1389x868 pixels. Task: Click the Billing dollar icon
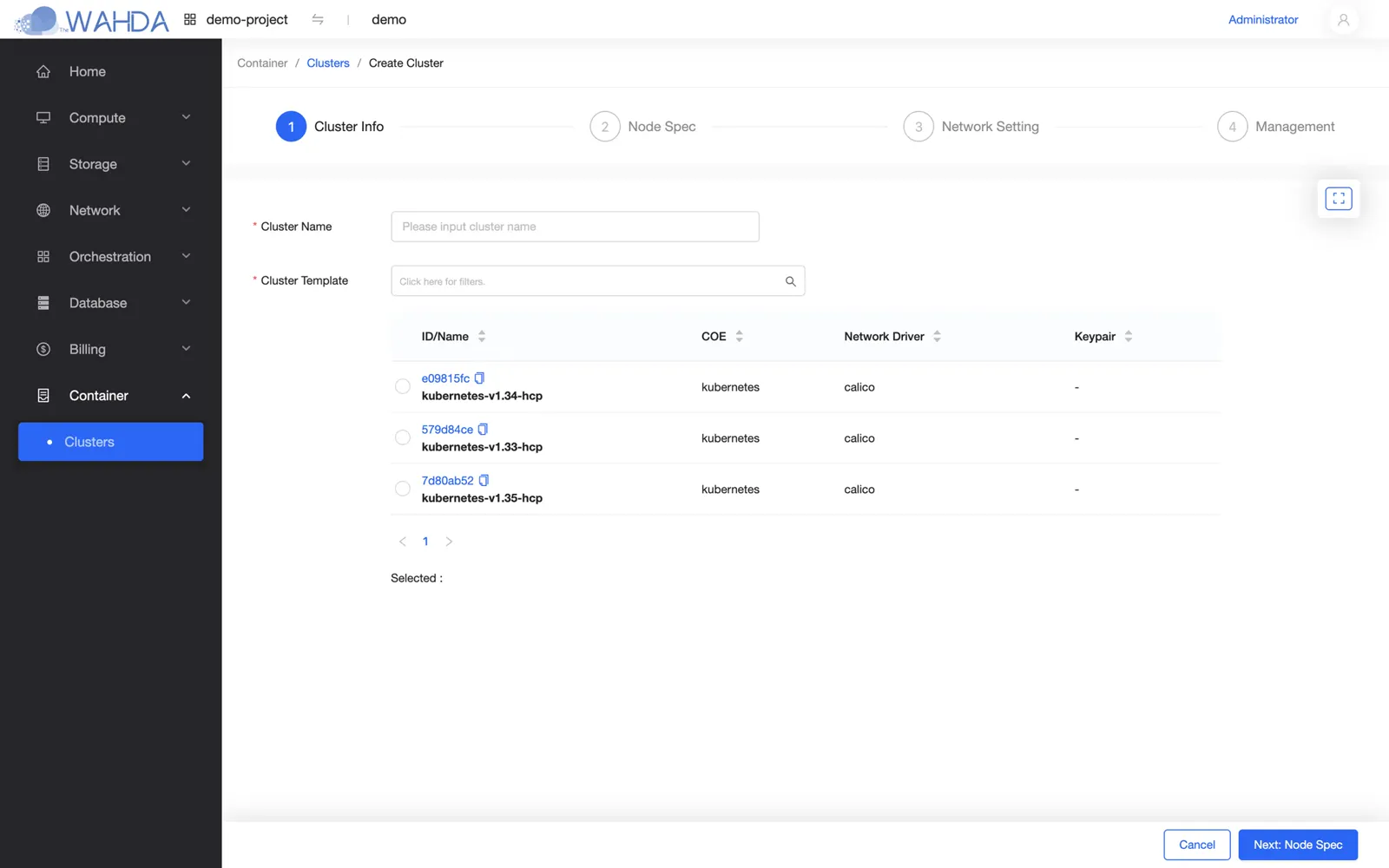coord(43,349)
